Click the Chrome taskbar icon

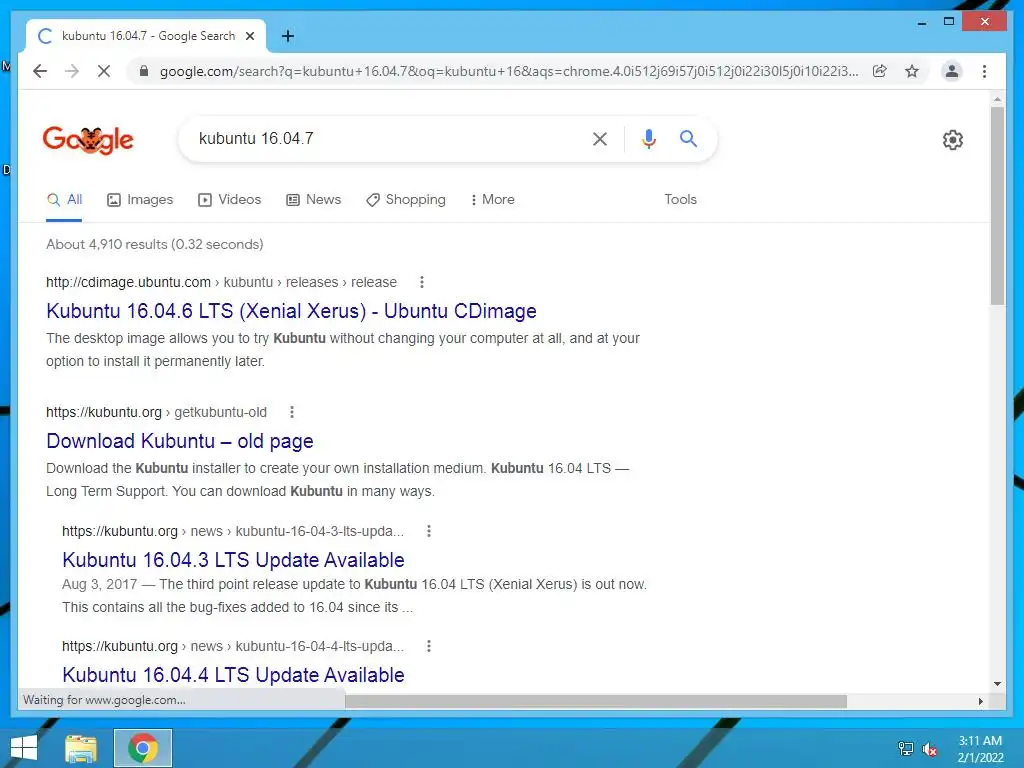(x=143, y=748)
